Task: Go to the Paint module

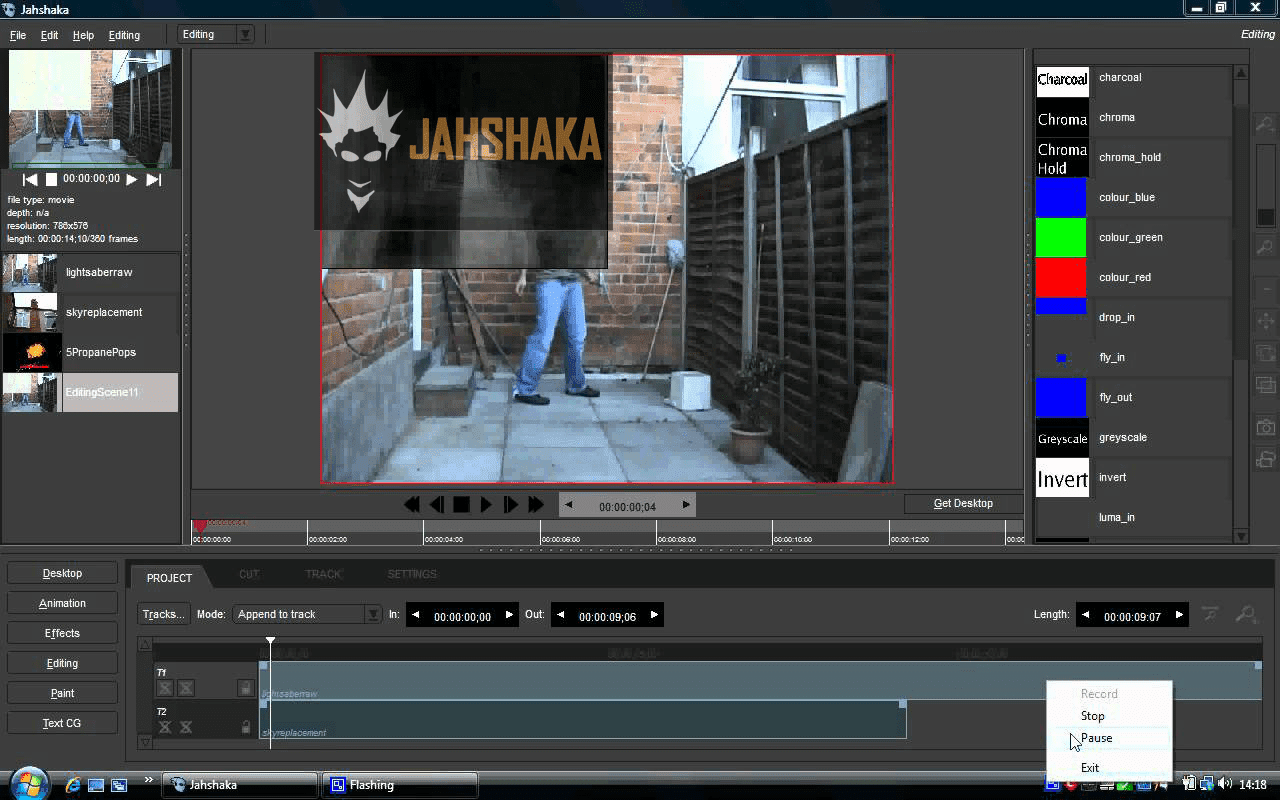Action: click(62, 693)
